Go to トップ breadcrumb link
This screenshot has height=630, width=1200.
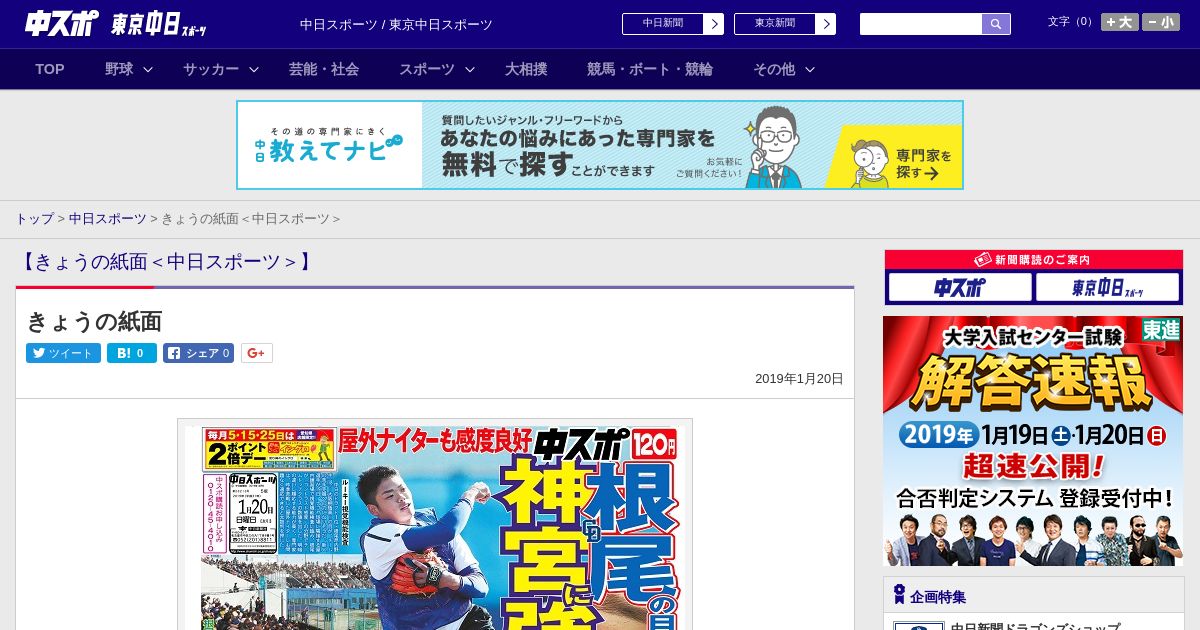pyautogui.click(x=34, y=218)
